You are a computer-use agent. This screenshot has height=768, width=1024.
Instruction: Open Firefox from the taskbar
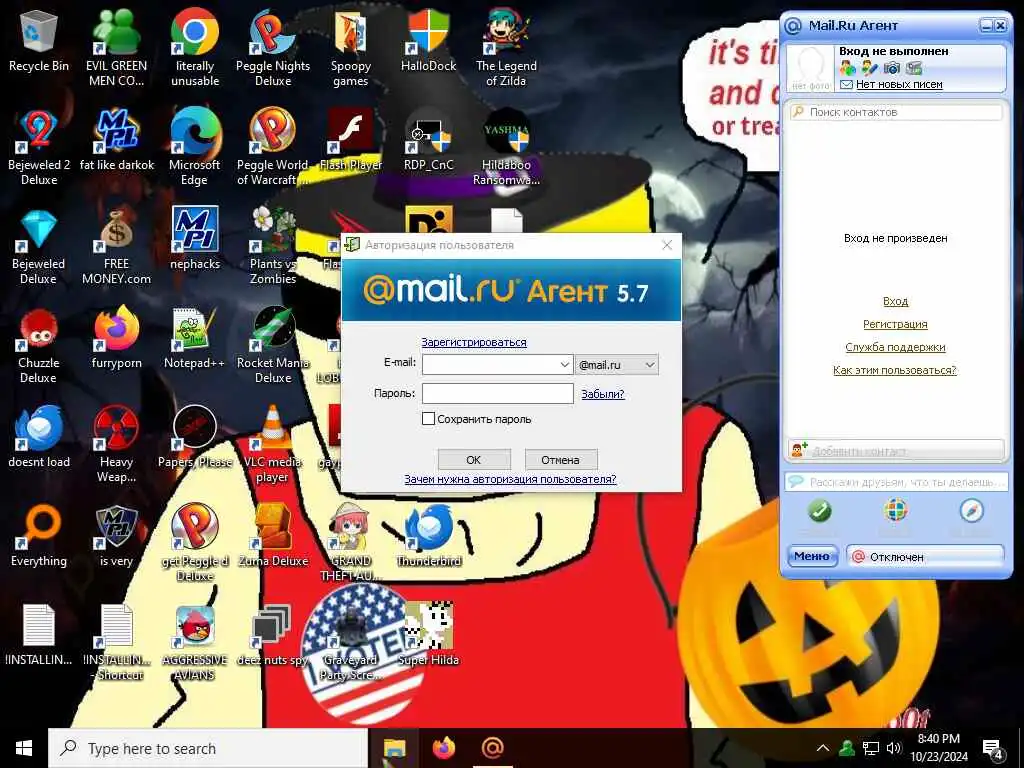pyautogui.click(x=444, y=748)
